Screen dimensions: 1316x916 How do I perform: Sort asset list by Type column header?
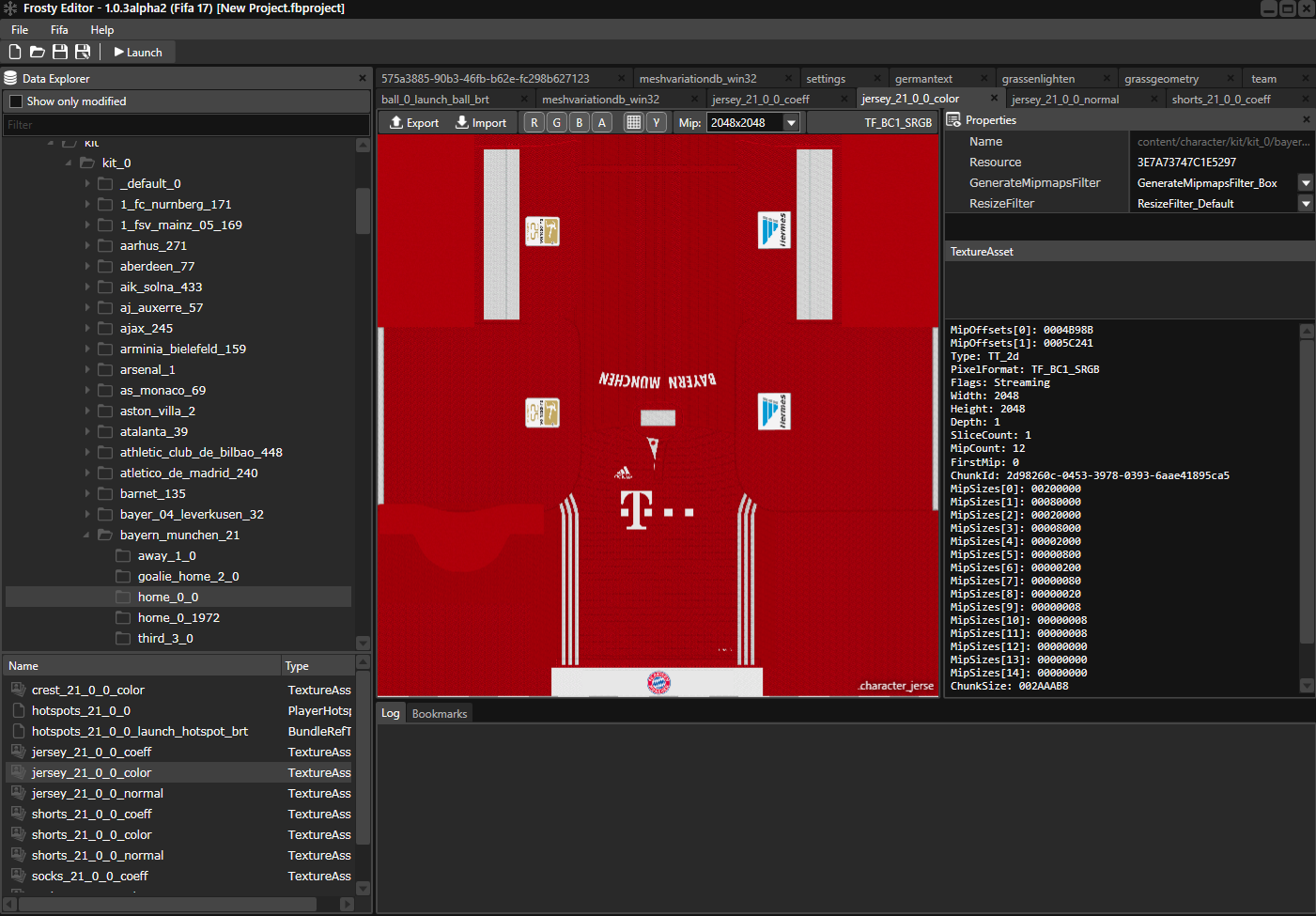(x=318, y=665)
